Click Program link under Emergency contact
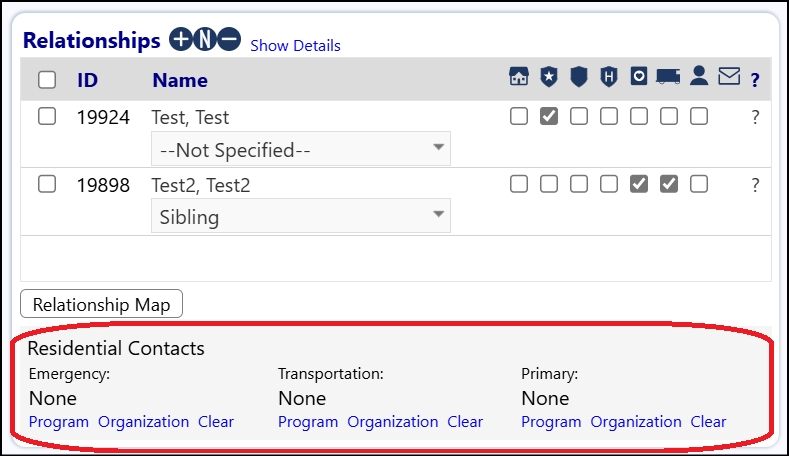This screenshot has width=789, height=456. pyautogui.click(x=58, y=422)
